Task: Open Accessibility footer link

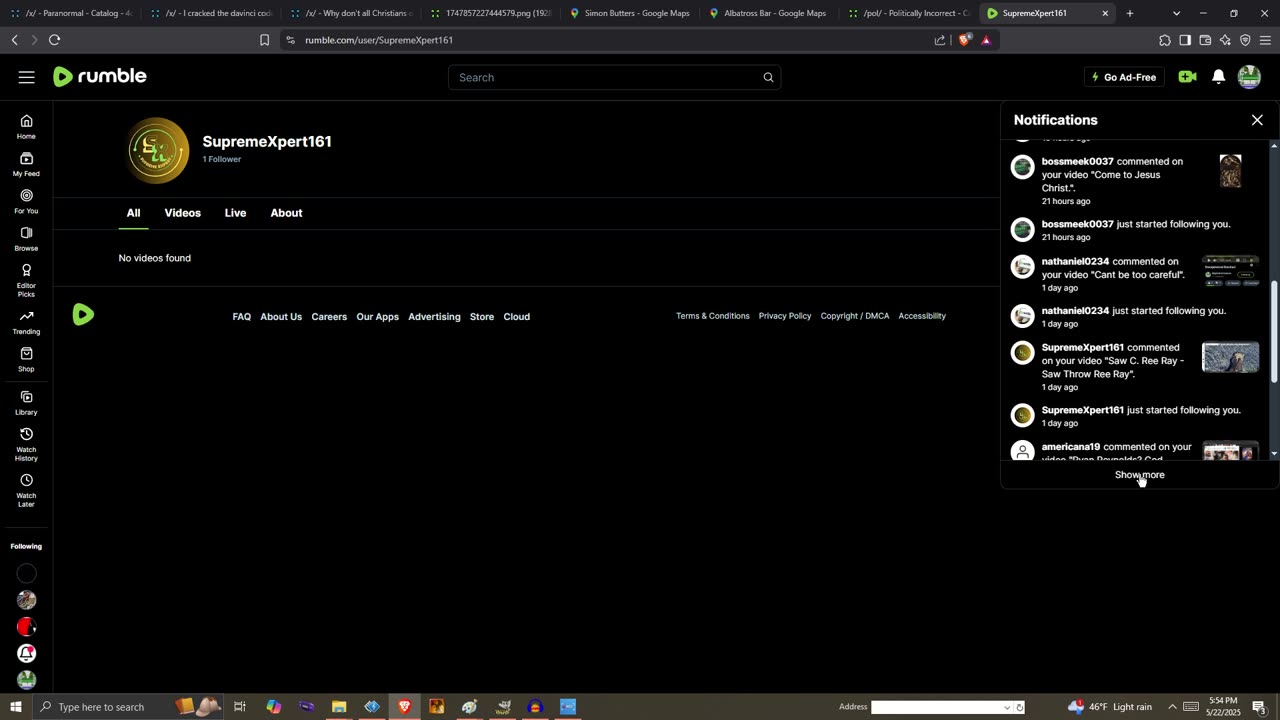Action: coord(922,316)
